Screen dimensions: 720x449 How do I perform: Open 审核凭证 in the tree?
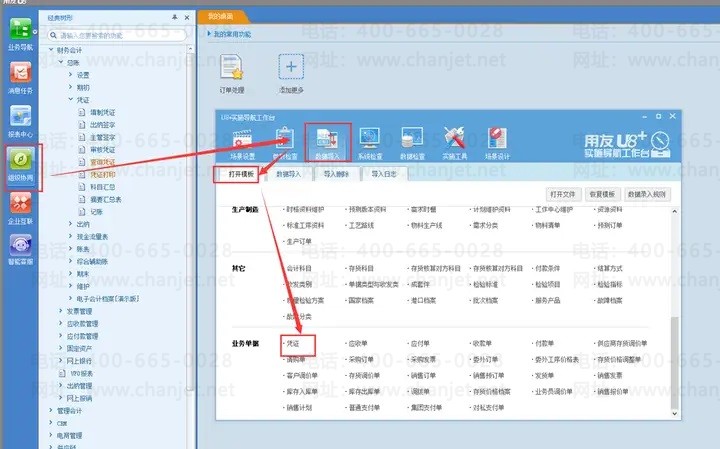[103, 149]
